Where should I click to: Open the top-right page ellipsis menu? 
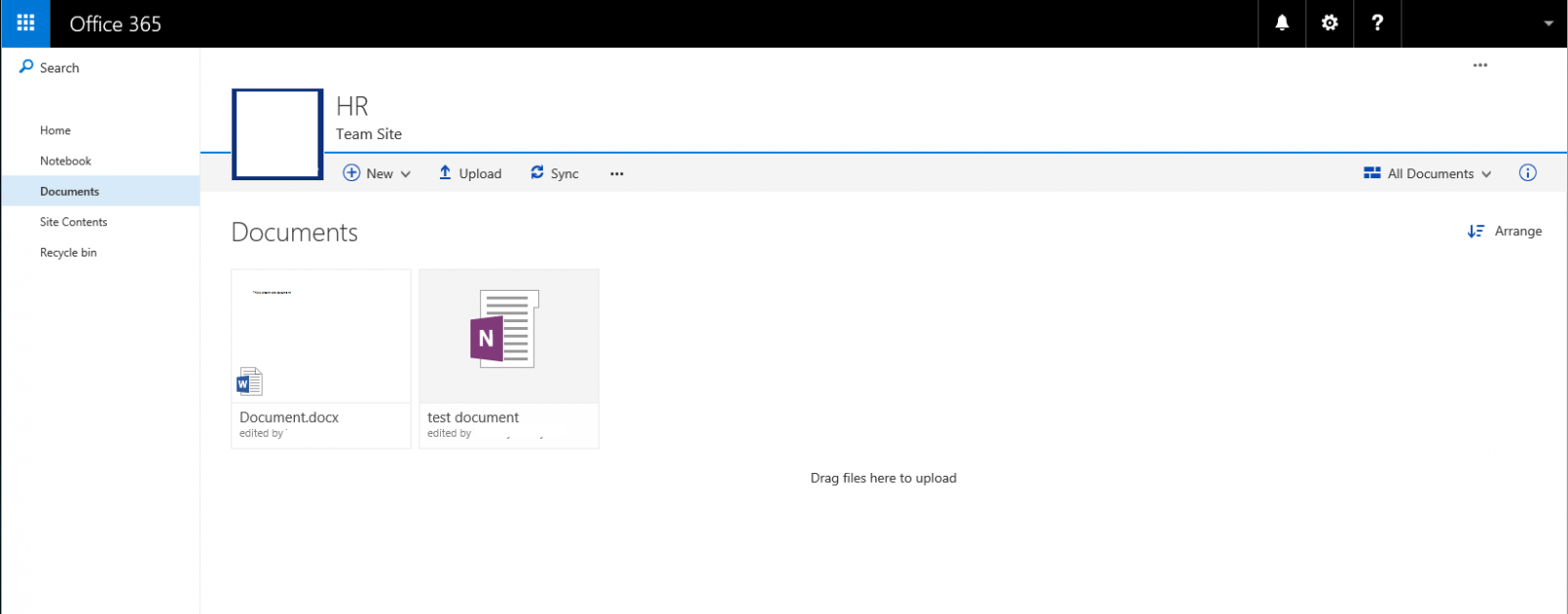point(1480,66)
